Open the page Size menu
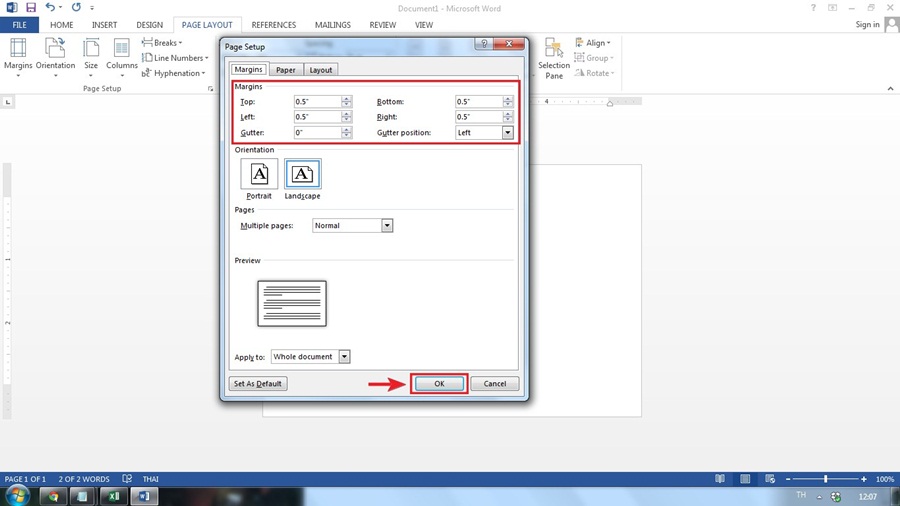Screen dimensions: 900x506 point(91,57)
